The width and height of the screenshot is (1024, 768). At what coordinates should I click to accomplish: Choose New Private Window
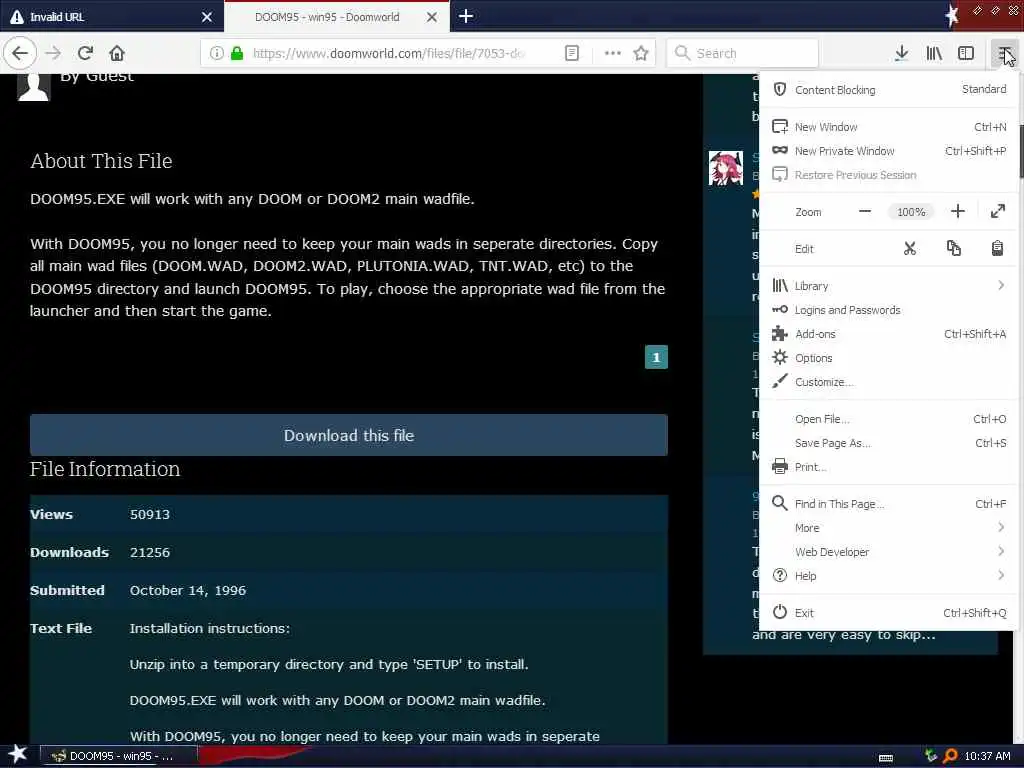[889, 151]
